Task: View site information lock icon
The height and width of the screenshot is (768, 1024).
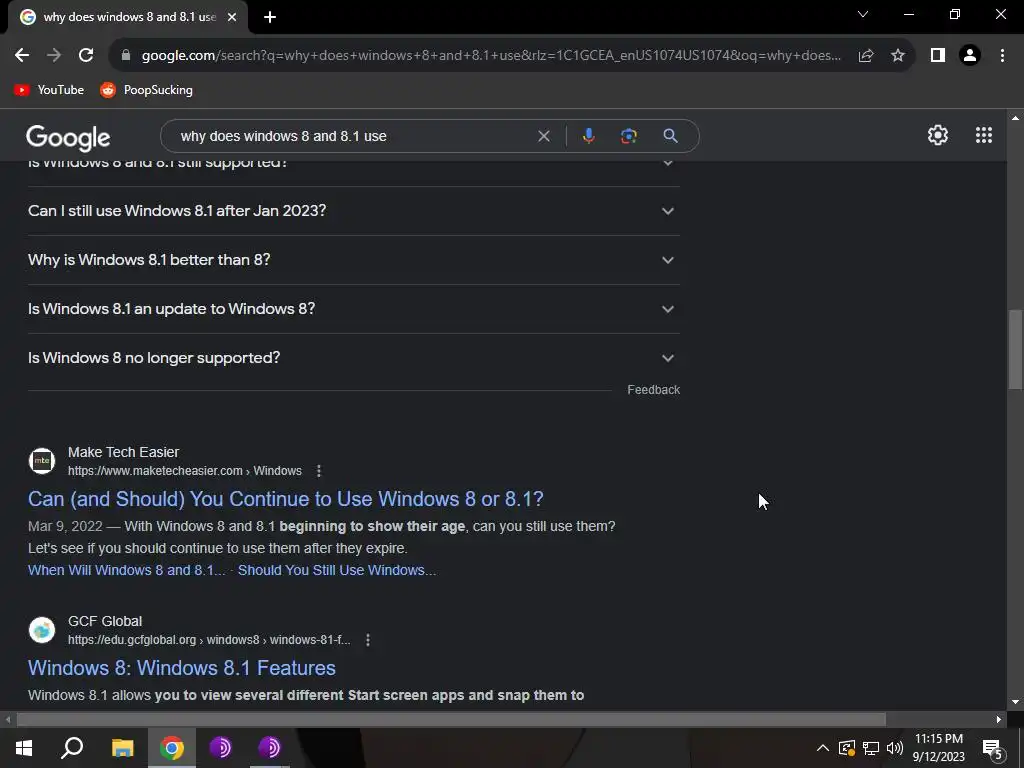Action: pyautogui.click(x=126, y=56)
